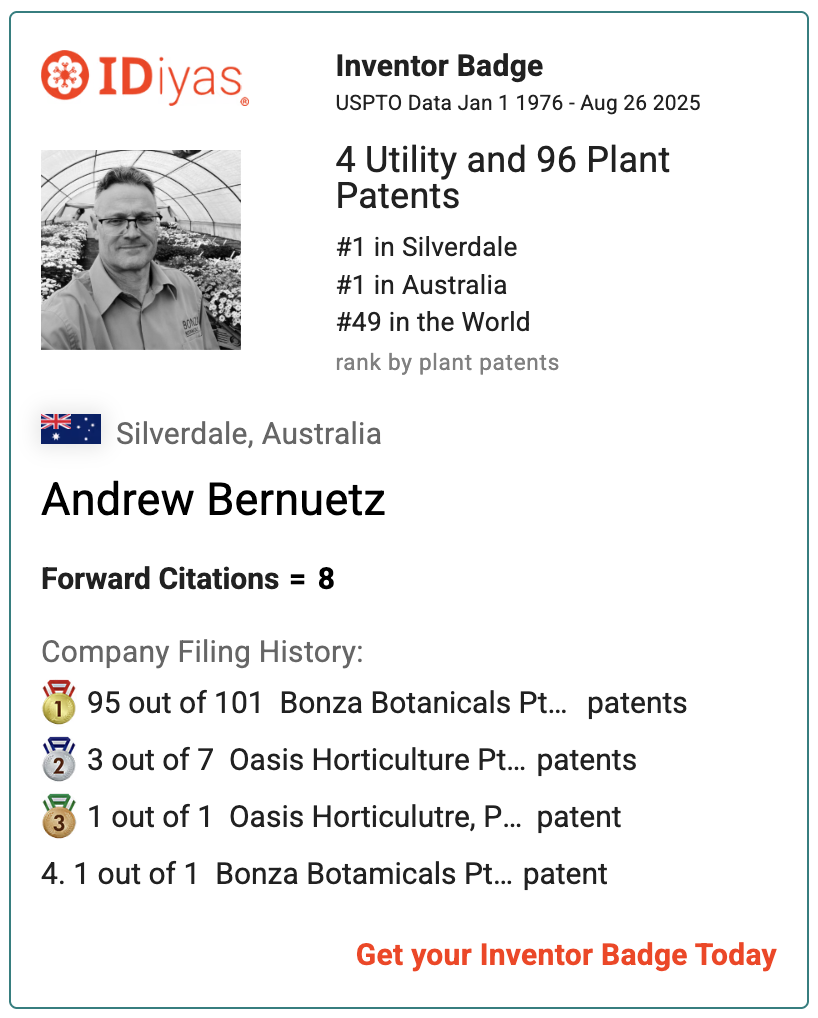This screenshot has height=1018, width=818.
Task: Click the '#1 in Silverdale' rank
Action: (427, 247)
